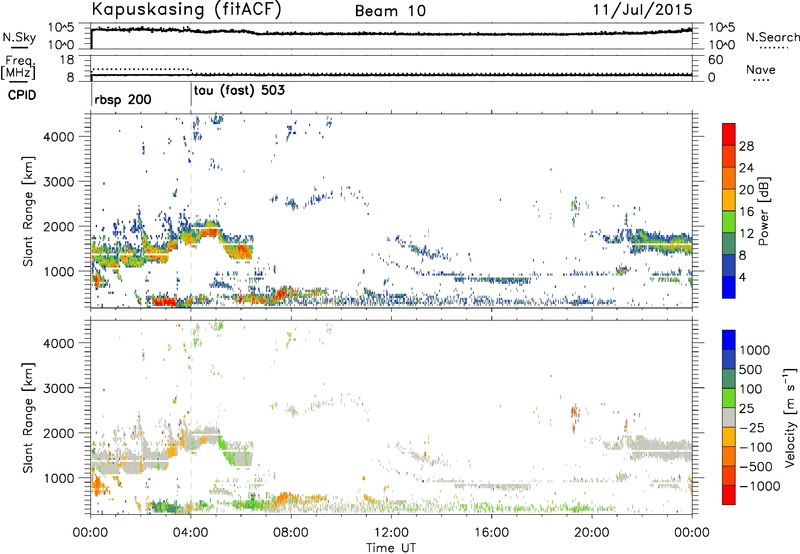This screenshot has width=800, height=554.
Task: Select the "CPID" row label
Action: (x=22, y=95)
